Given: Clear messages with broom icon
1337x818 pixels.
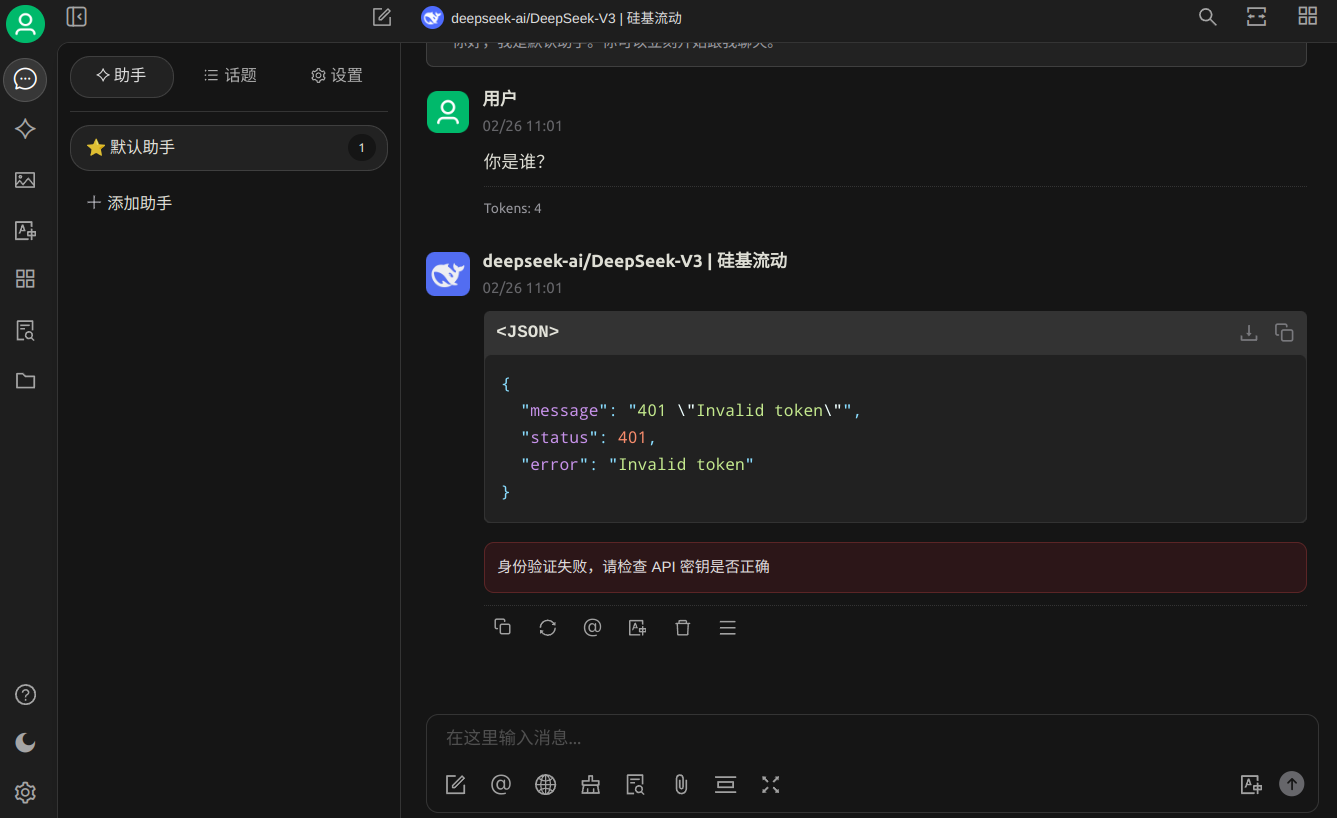Looking at the screenshot, I should click(x=591, y=785).
